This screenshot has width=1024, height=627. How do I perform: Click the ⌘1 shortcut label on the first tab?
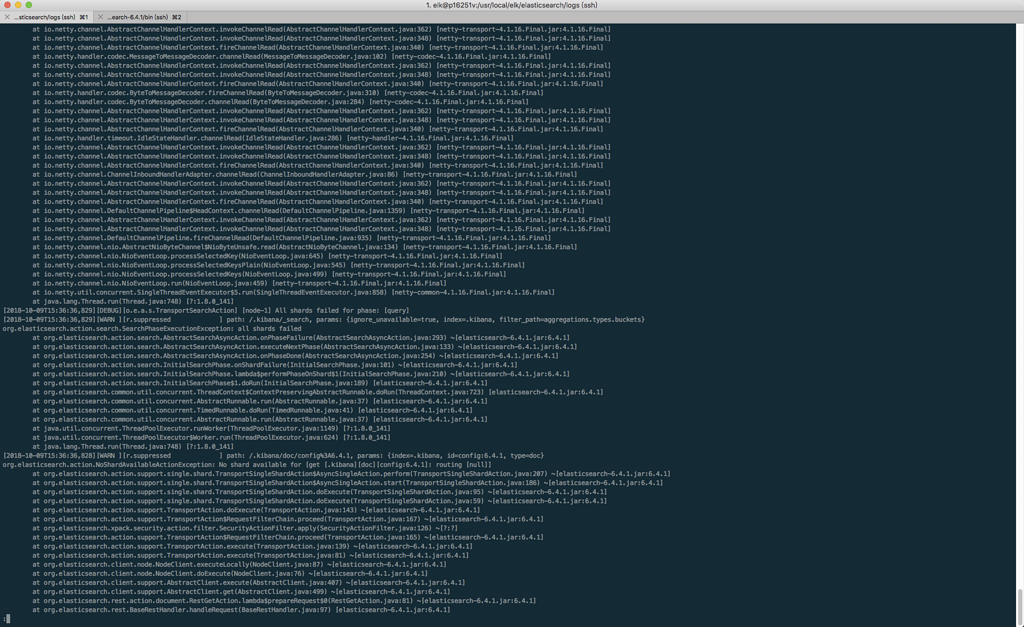click(84, 17)
